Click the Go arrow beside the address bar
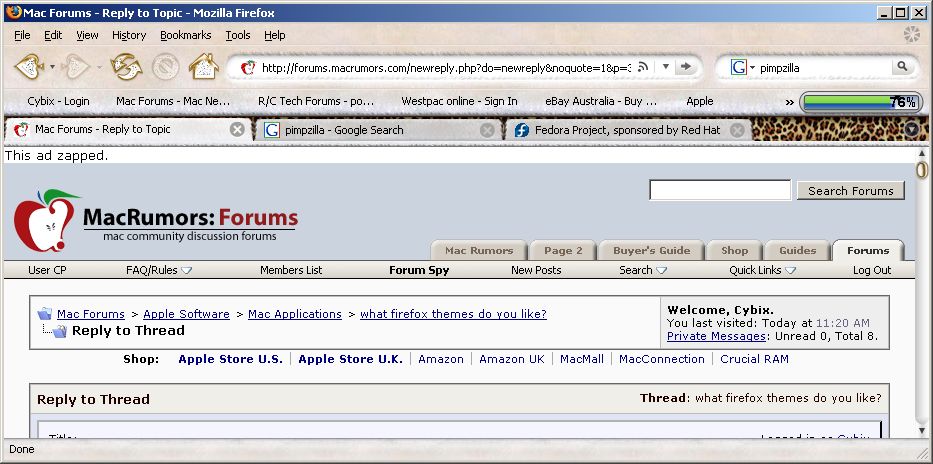 [x=685, y=67]
